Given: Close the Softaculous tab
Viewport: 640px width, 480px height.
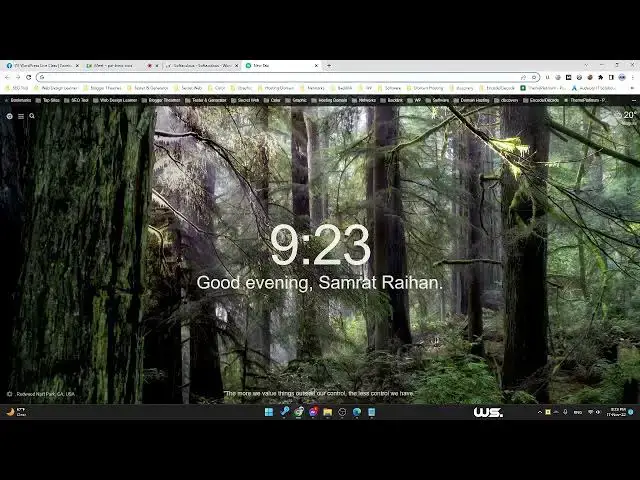Looking at the screenshot, I should pyautogui.click(x=236, y=65).
